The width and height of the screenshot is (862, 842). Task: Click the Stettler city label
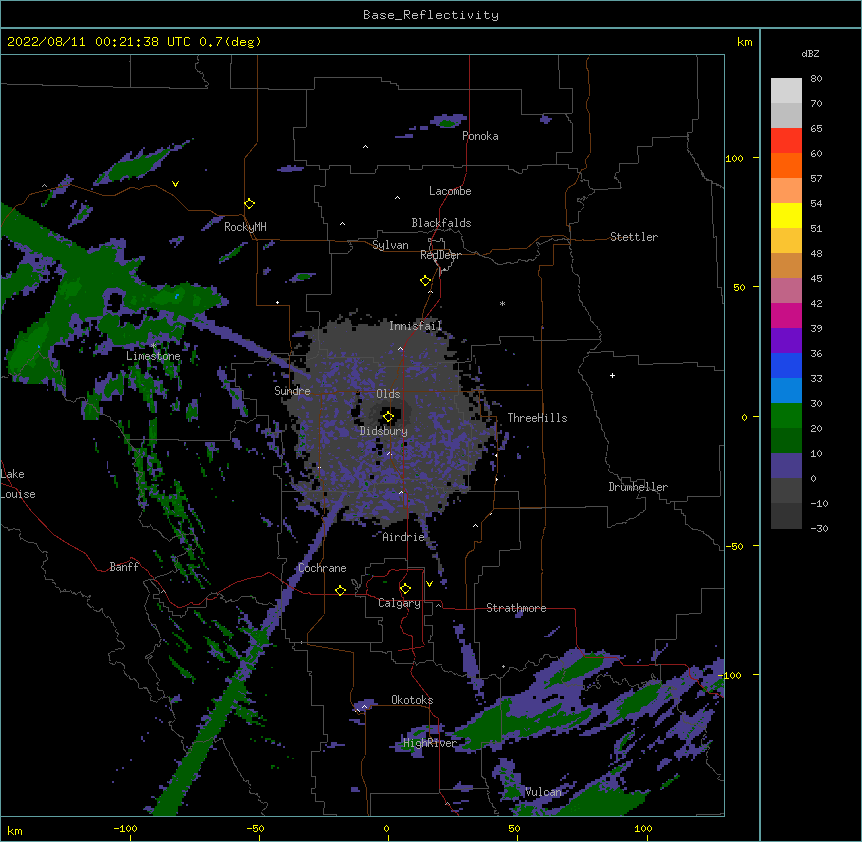[x=634, y=237]
